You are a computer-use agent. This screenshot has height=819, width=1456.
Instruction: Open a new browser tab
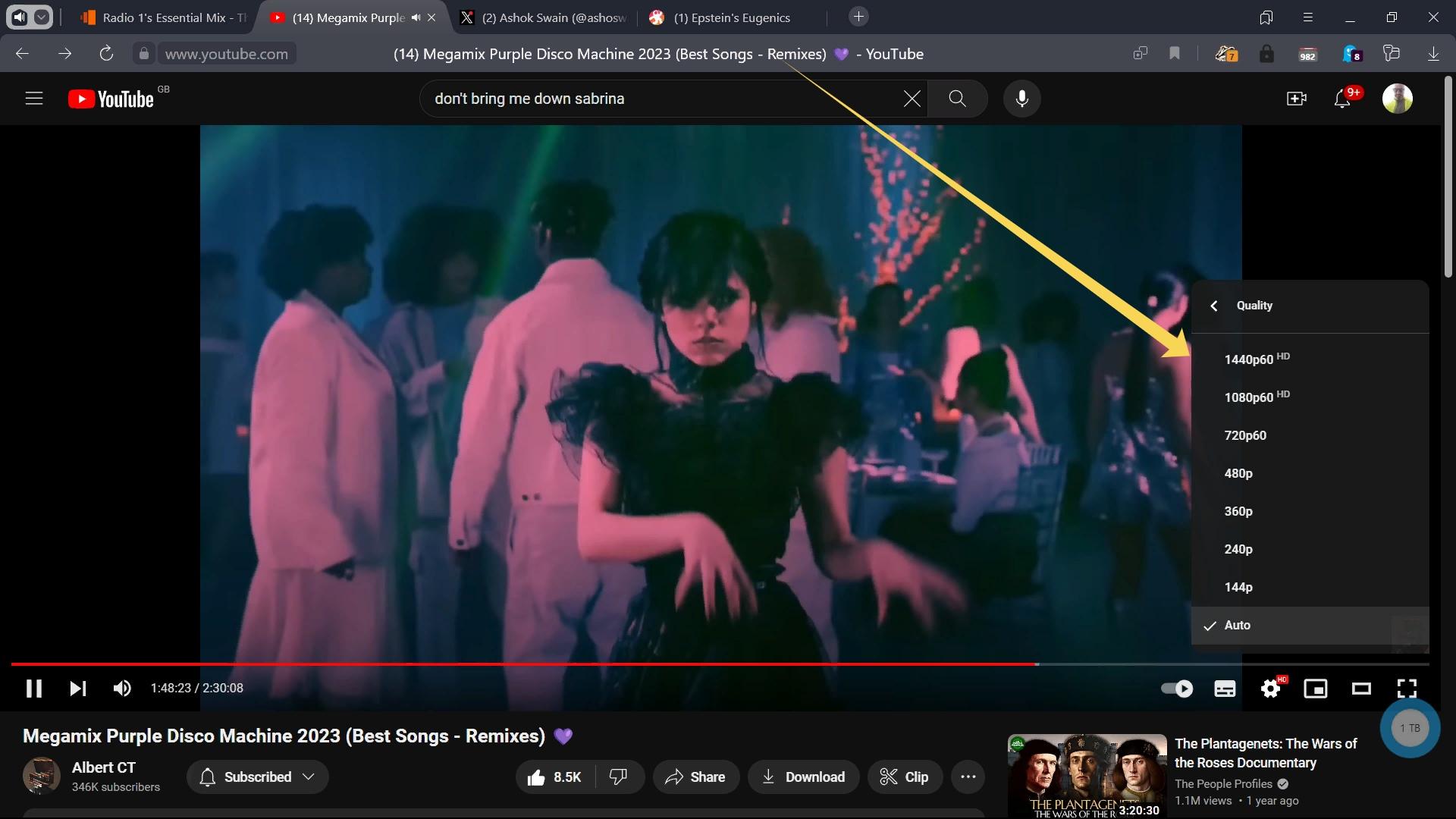point(858,17)
